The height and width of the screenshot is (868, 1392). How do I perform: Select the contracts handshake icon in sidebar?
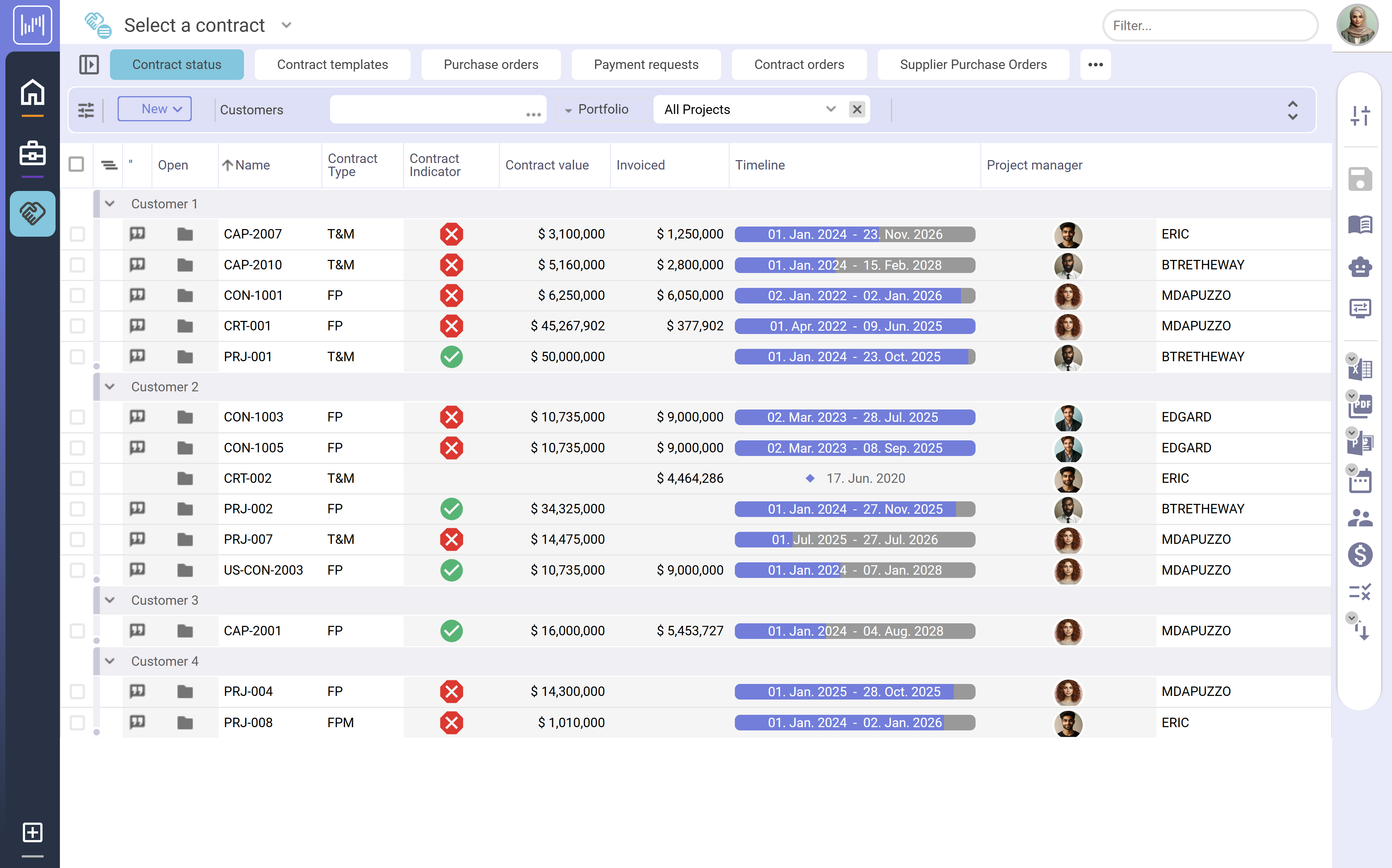(32, 213)
